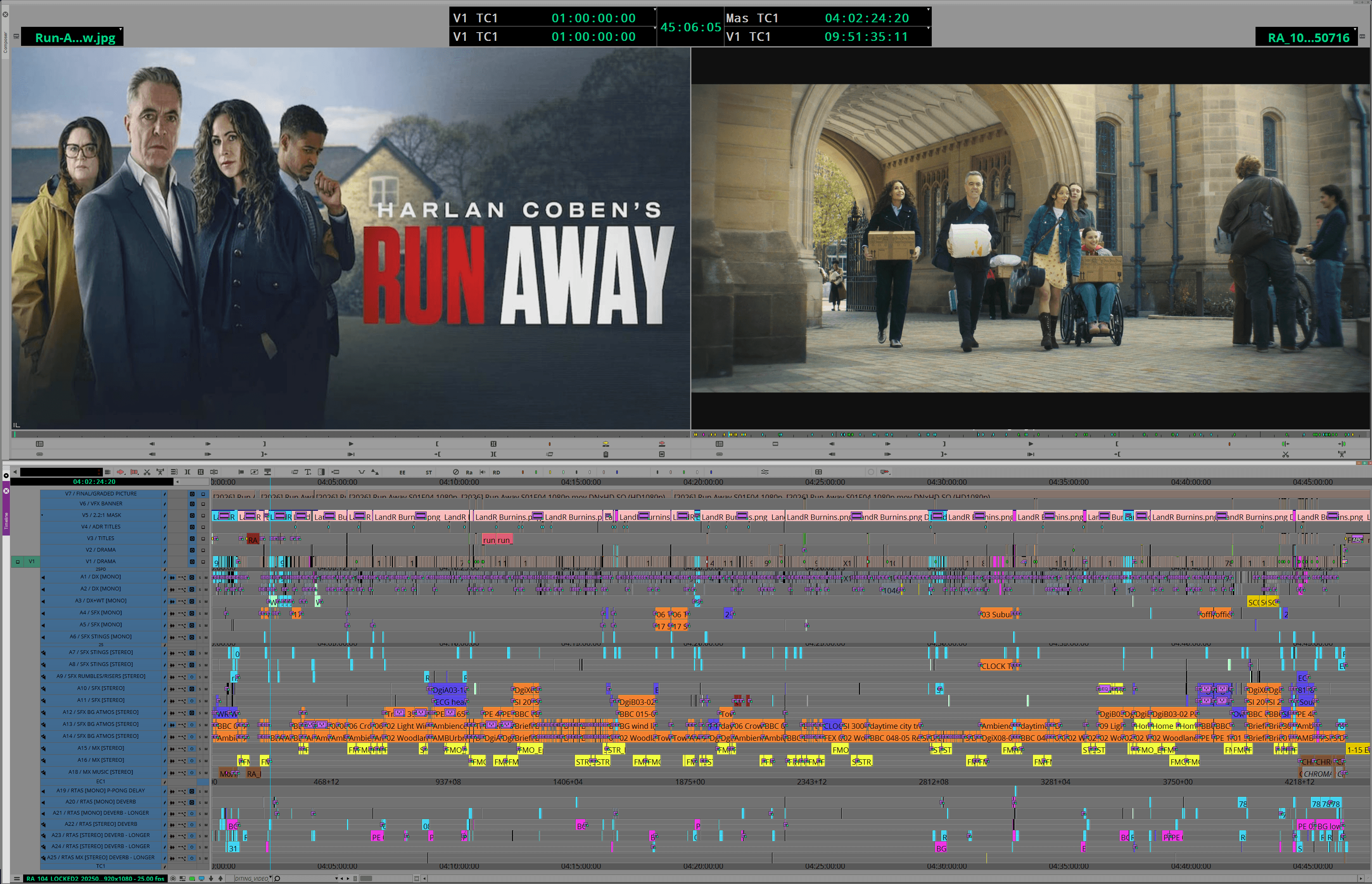
Task: Click the timeline horizontal scale slider at bottom
Action: 366,878
